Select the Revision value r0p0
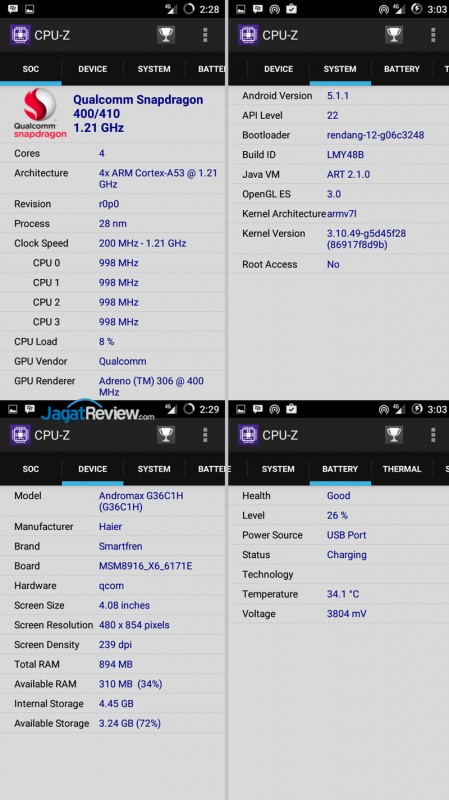This screenshot has width=449, height=800. tap(109, 204)
